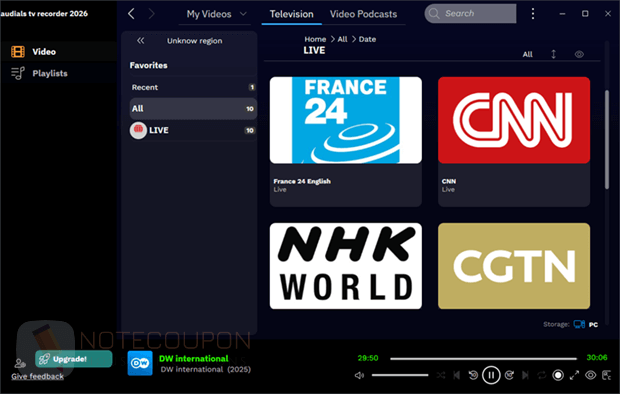Skip to next track
The image size is (620, 394).
tap(525, 375)
